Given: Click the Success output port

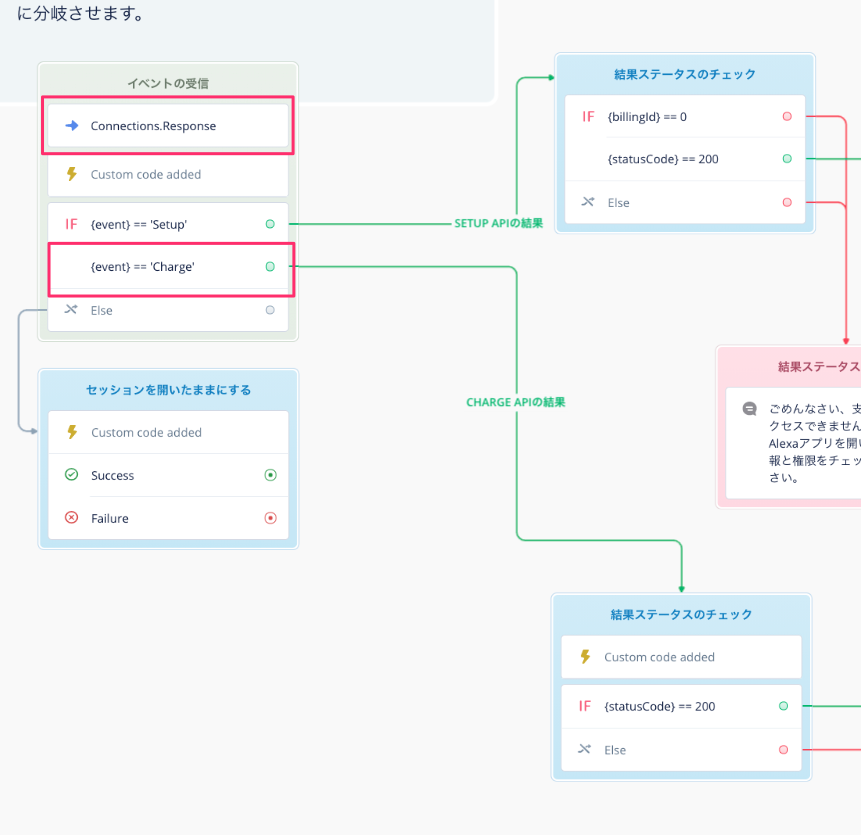Looking at the screenshot, I should click(270, 475).
